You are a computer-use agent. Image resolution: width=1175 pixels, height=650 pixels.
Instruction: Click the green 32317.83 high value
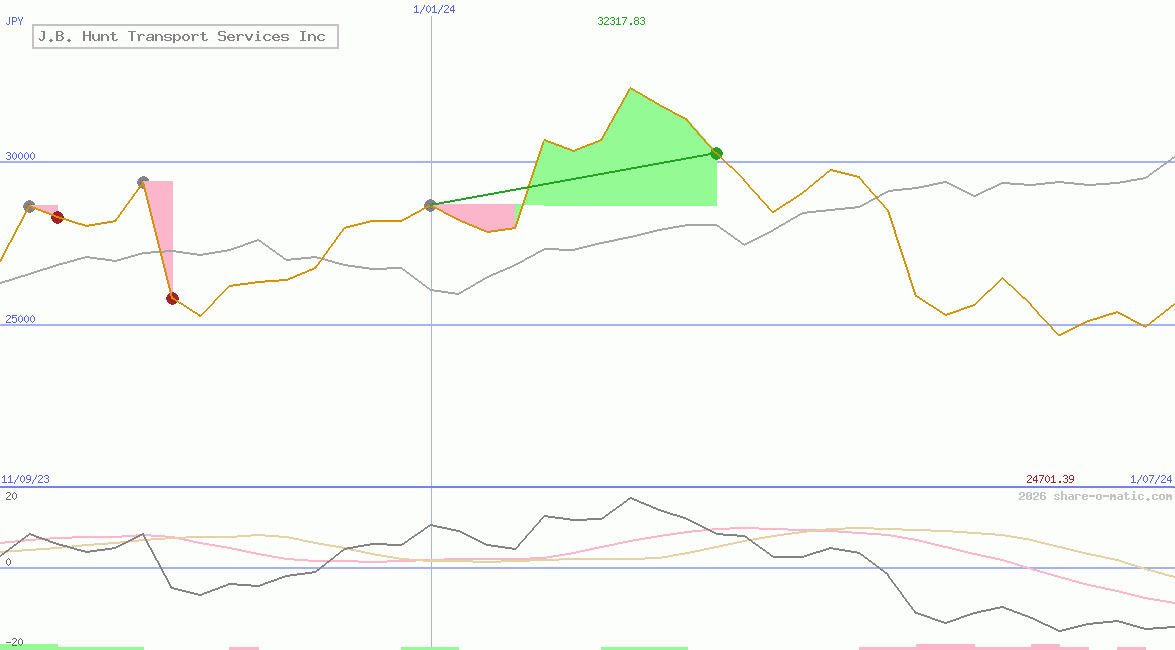(x=621, y=21)
